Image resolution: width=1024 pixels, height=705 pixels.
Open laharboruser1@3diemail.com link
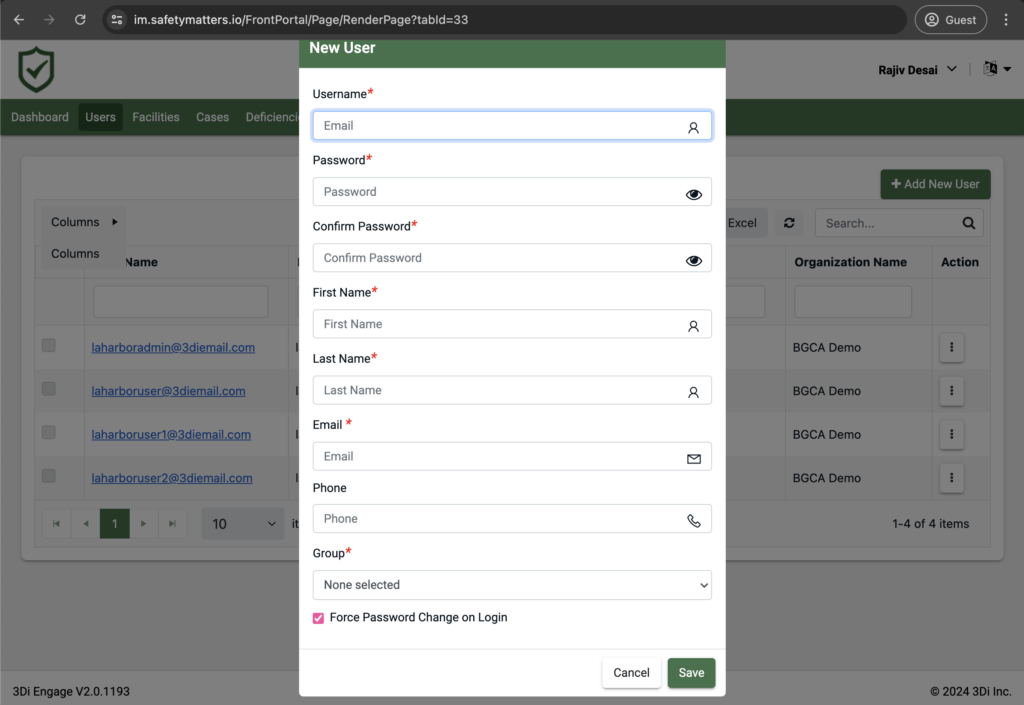171,434
